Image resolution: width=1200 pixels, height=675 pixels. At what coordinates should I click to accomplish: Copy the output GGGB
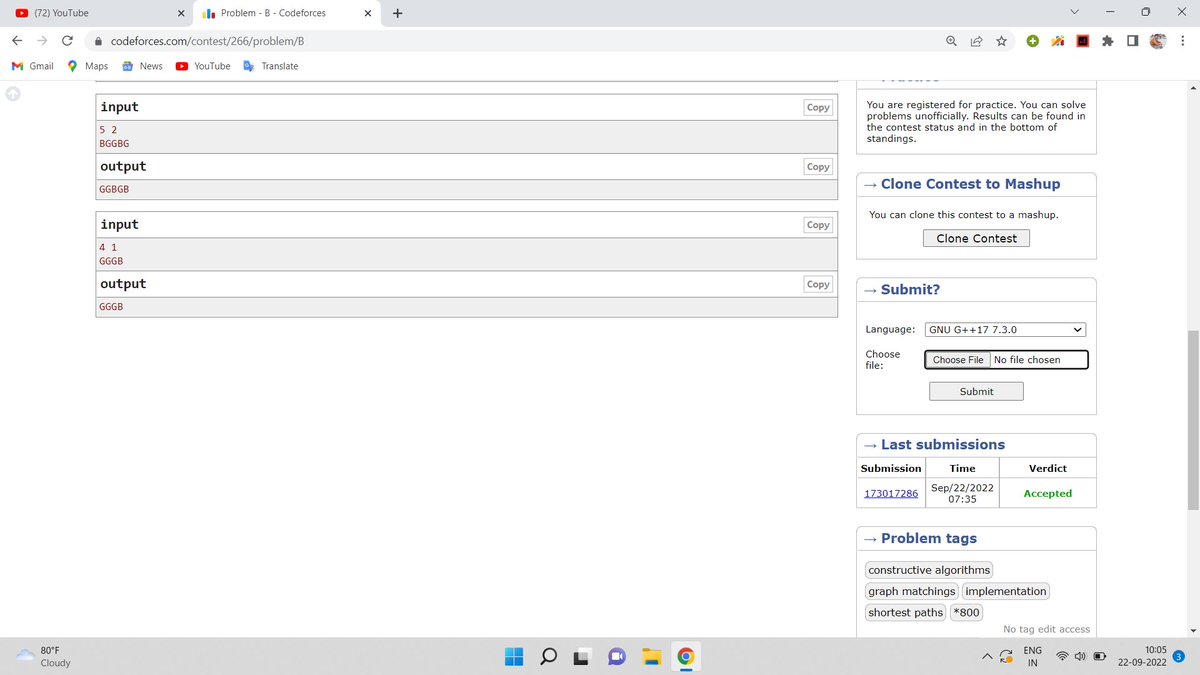[x=818, y=284]
